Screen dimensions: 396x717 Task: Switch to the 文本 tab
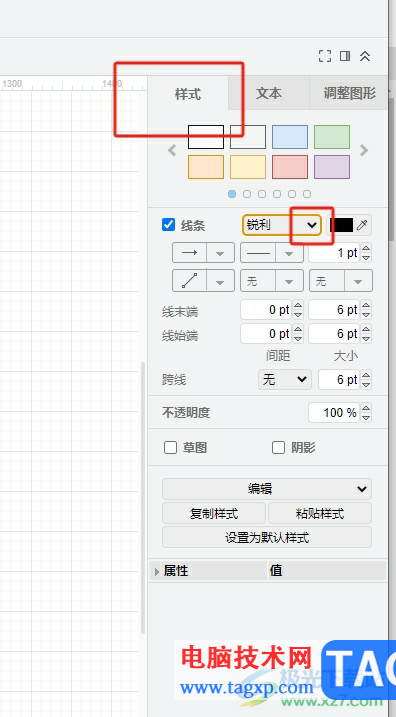[268, 93]
